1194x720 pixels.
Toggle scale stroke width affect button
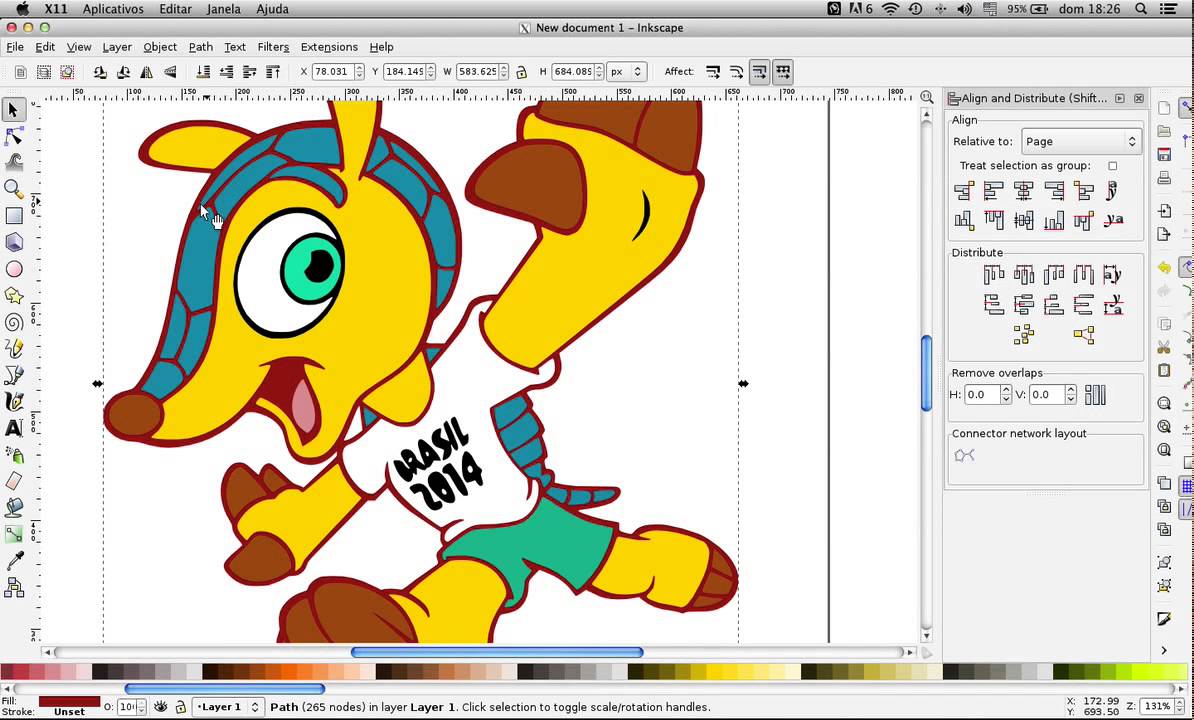point(713,72)
